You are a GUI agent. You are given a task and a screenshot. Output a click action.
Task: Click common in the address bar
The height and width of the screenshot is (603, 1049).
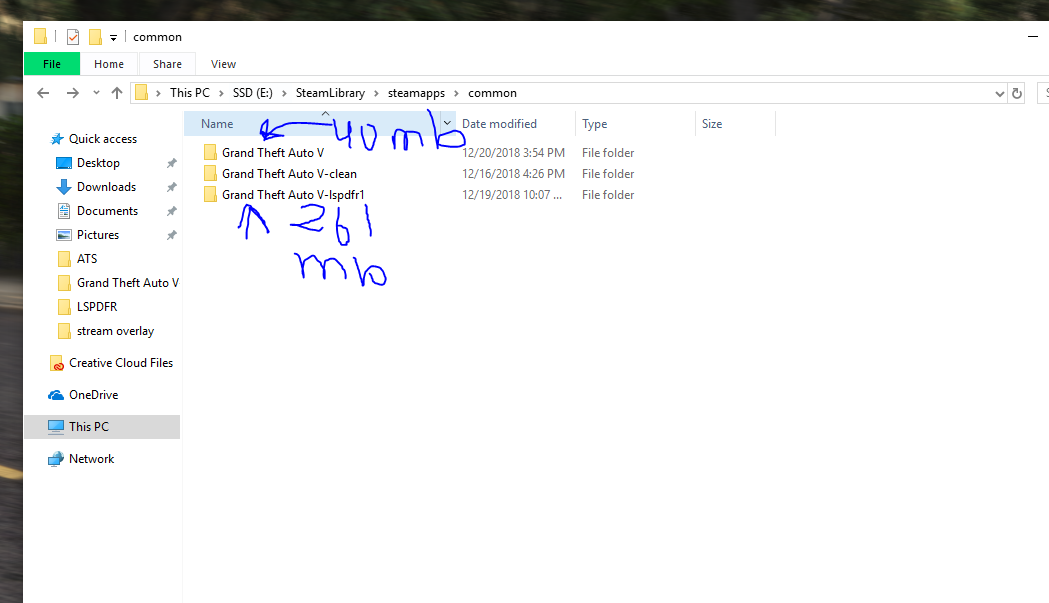(492, 93)
